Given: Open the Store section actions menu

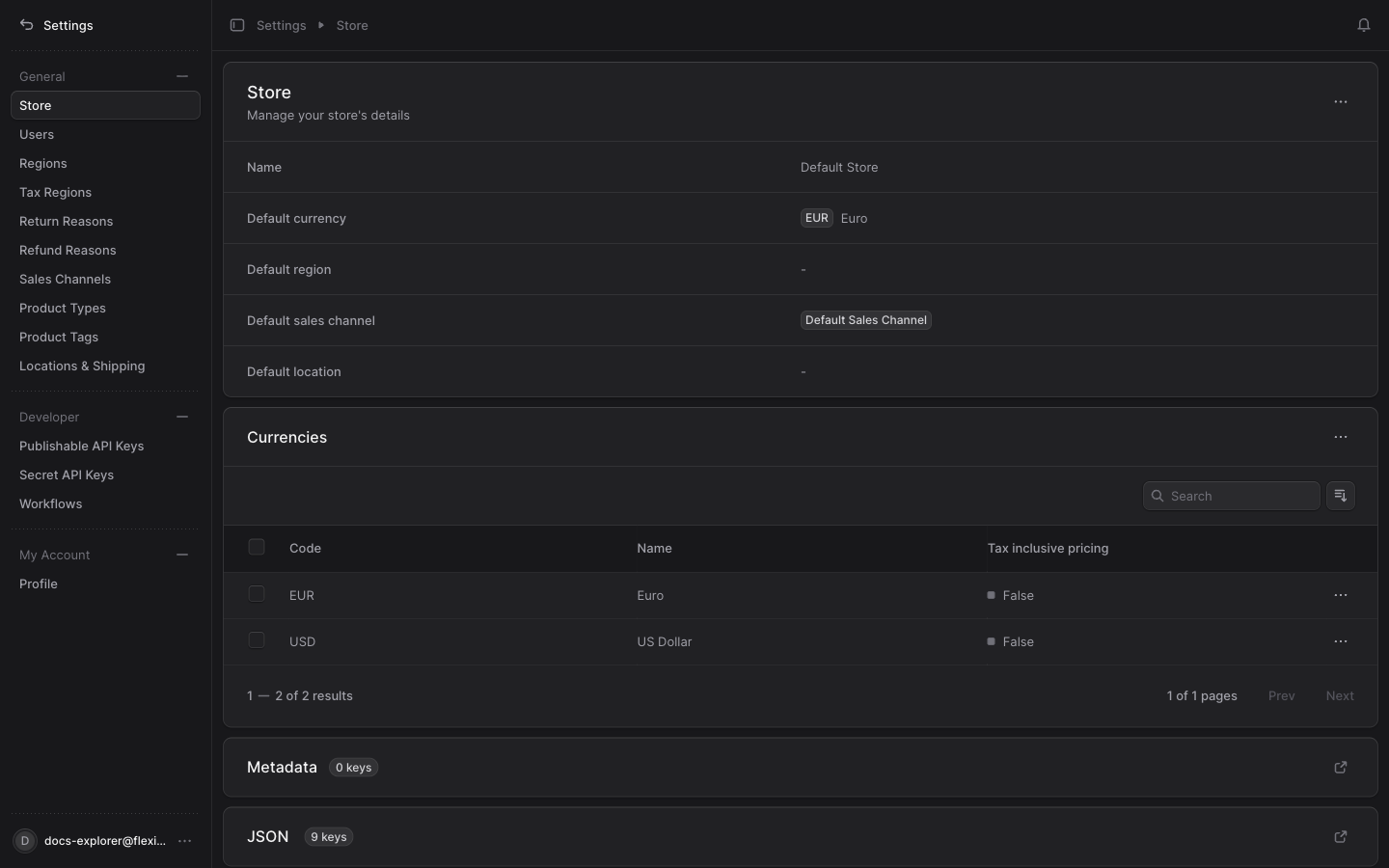Looking at the screenshot, I should click(x=1341, y=102).
